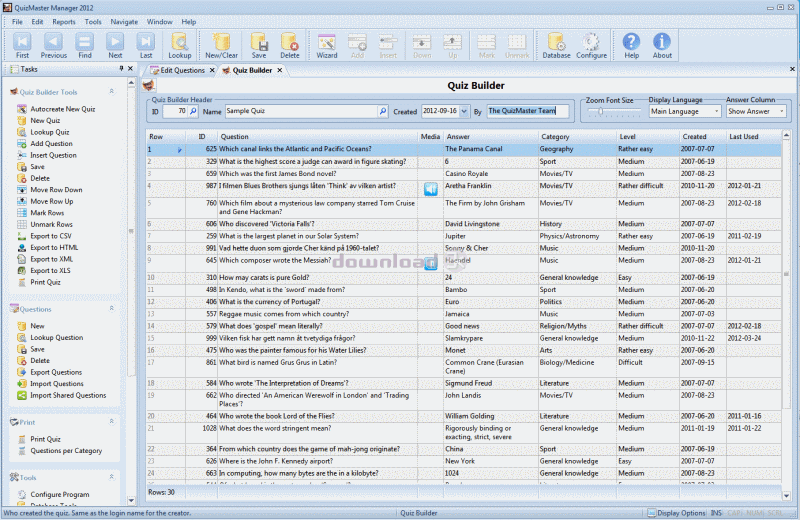Image resolution: width=800 pixels, height=520 pixels.
Task: Click Export to CSV task
Action: [x=51, y=236]
